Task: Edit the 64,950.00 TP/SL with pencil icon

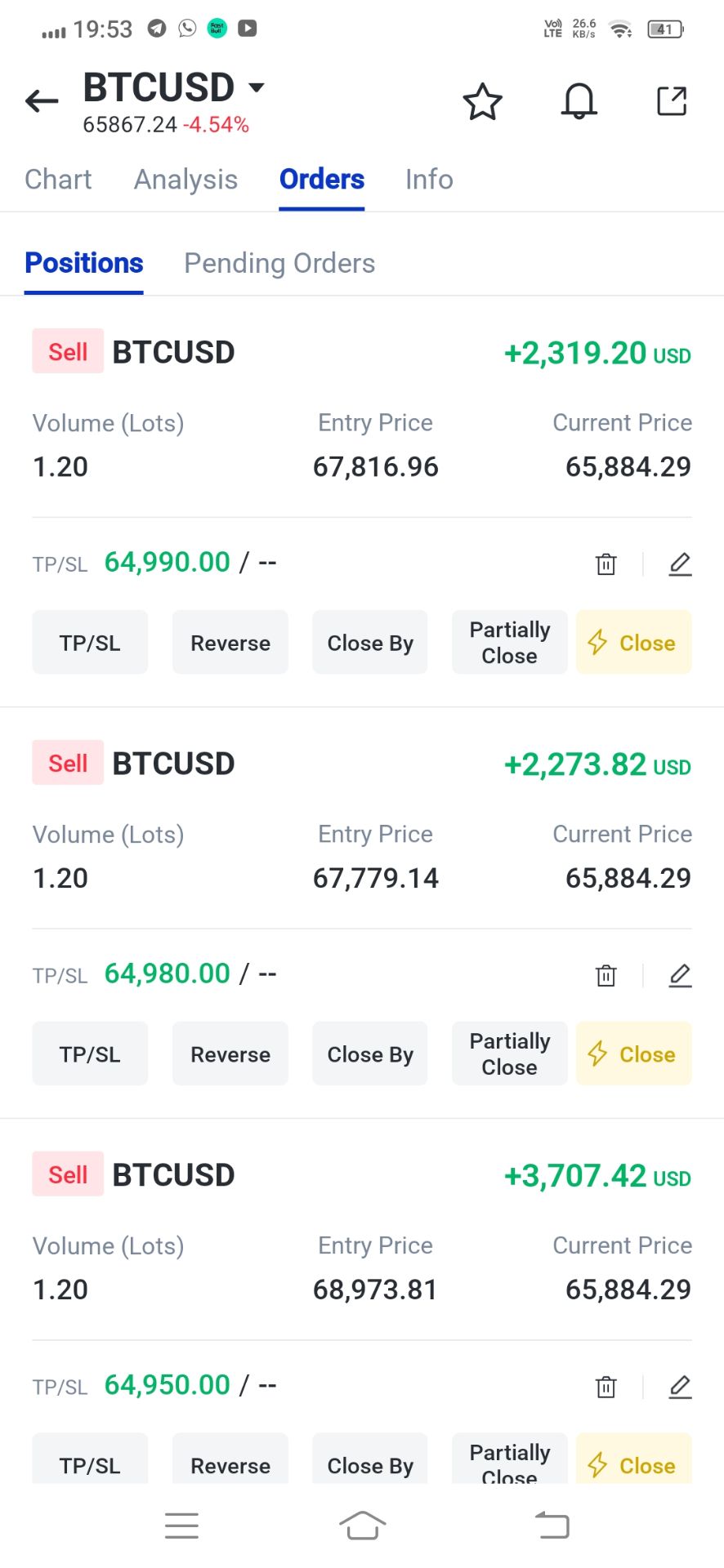Action: tap(680, 1387)
